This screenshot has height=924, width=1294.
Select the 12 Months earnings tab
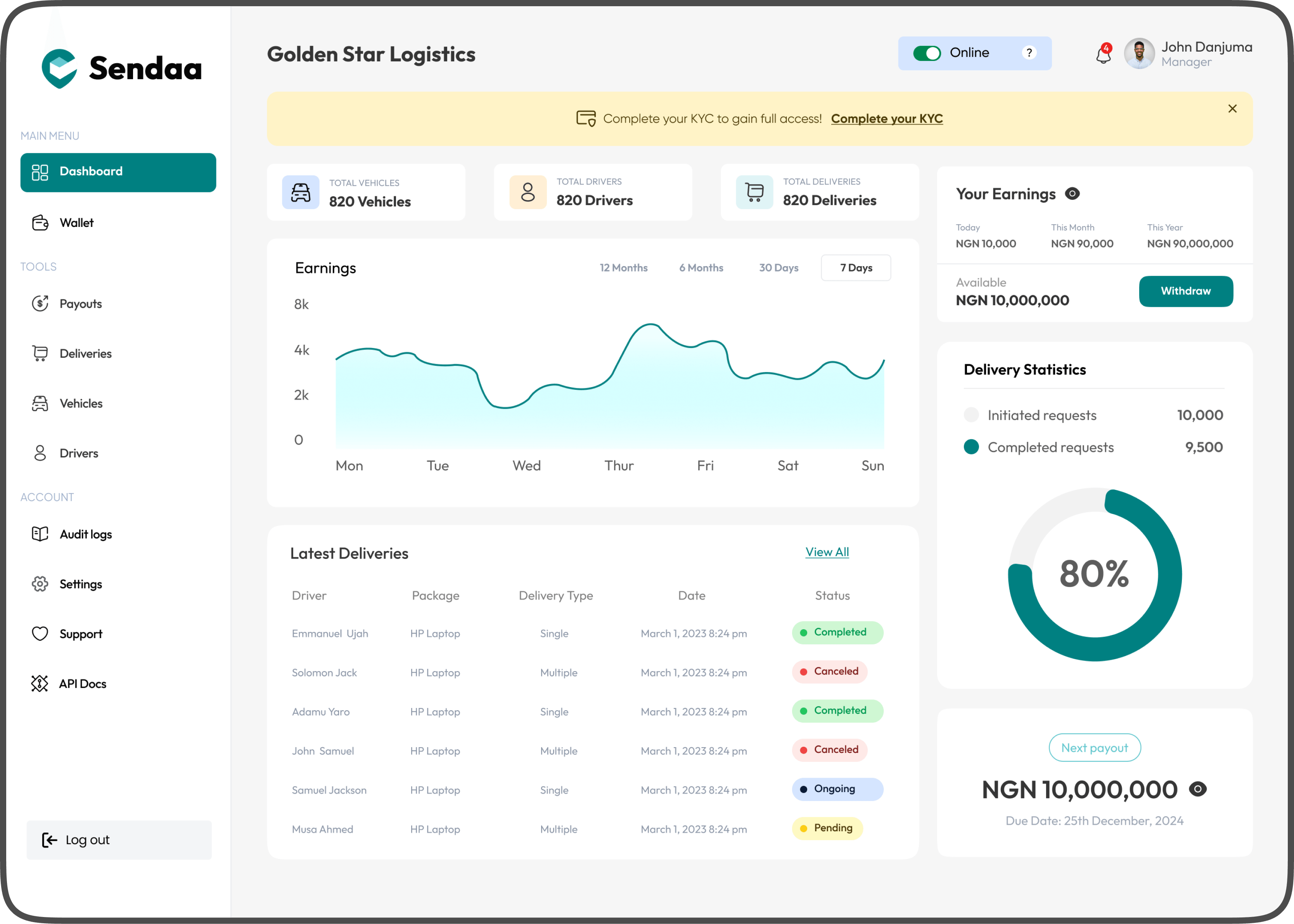623,267
